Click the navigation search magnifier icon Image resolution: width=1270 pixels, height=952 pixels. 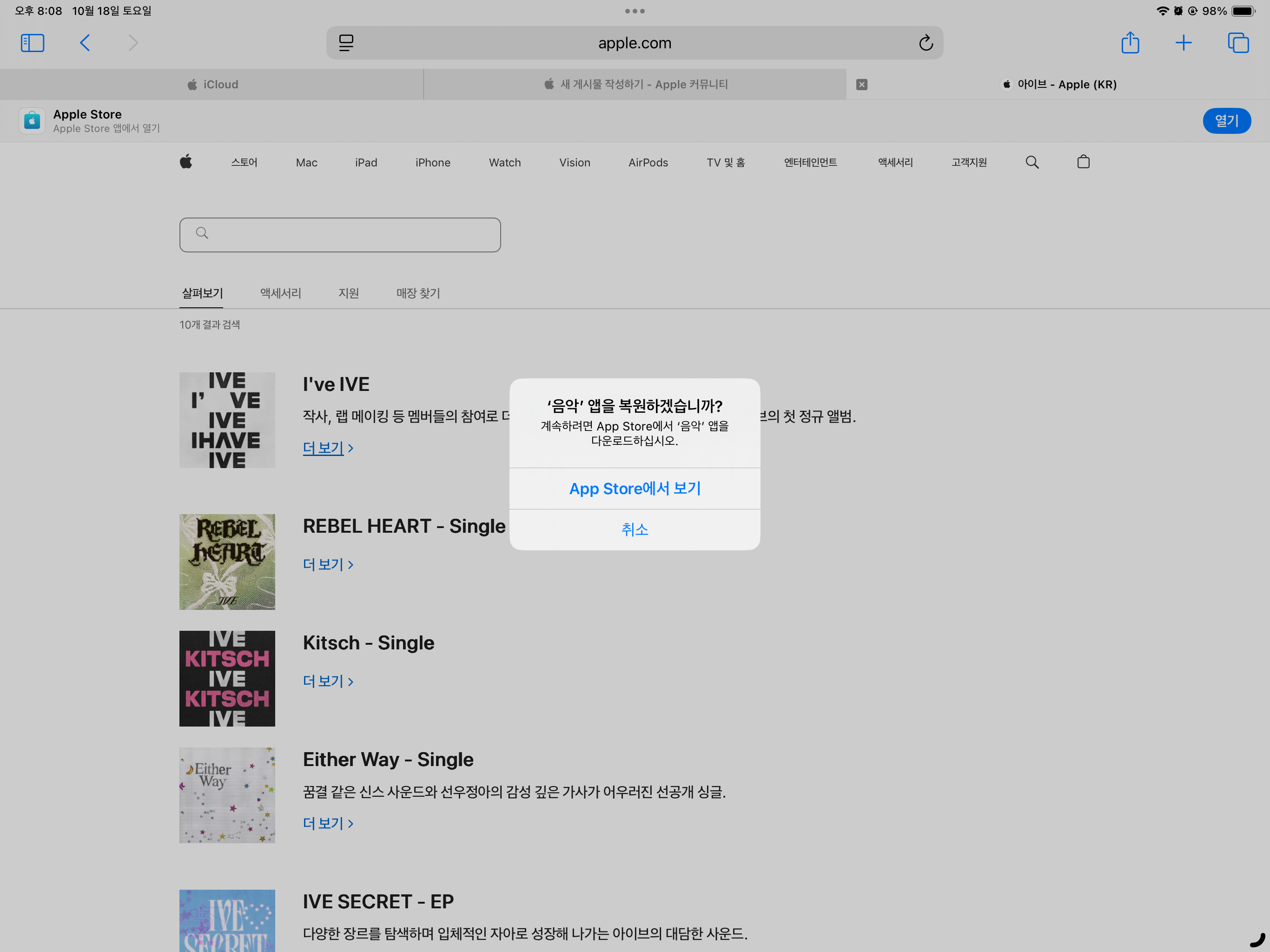click(x=1032, y=163)
